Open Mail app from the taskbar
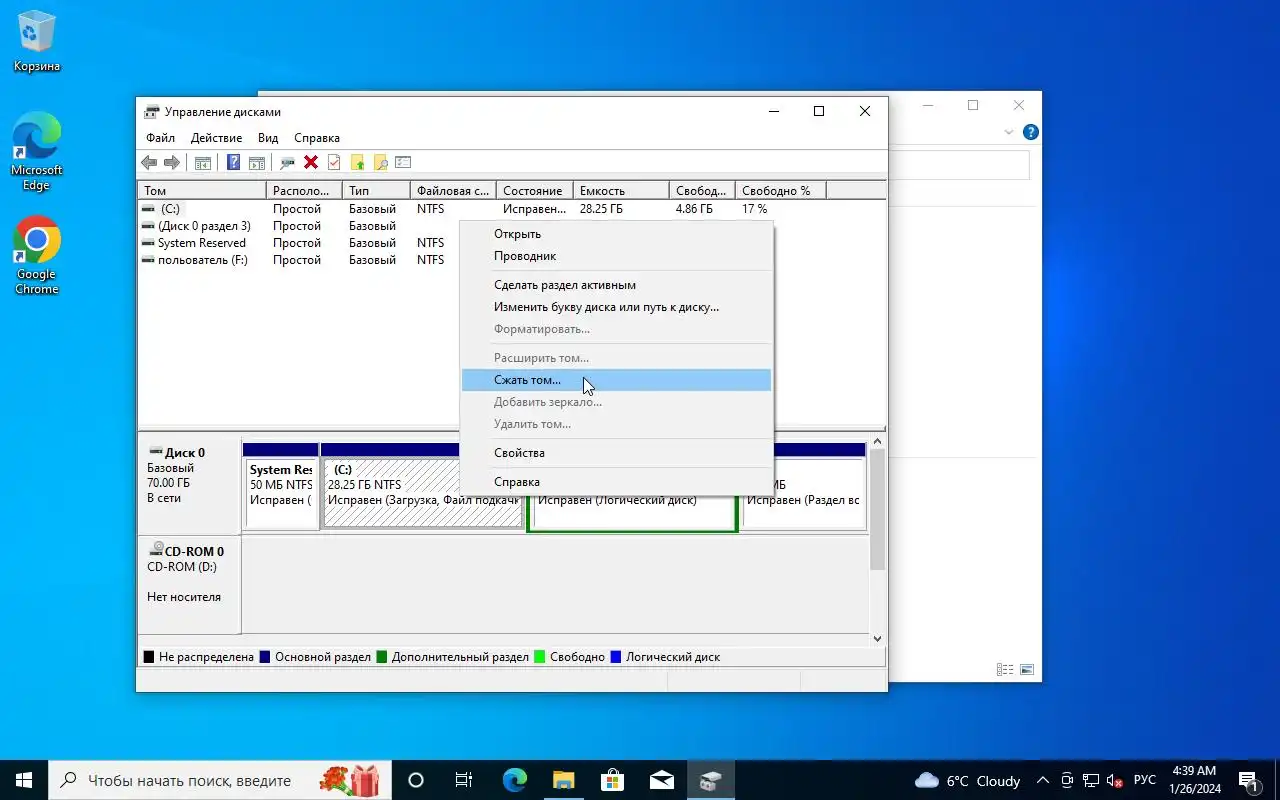The image size is (1280, 800). pyautogui.click(x=661, y=780)
